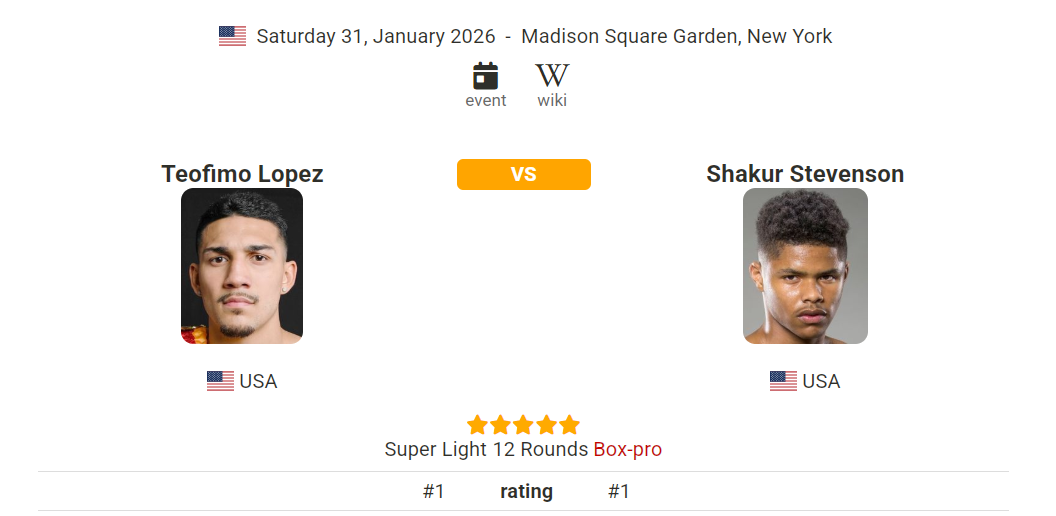Click the 'Super Light 12 Rounds' text
This screenshot has width=1056, height=516.
pyautogui.click(x=486, y=449)
